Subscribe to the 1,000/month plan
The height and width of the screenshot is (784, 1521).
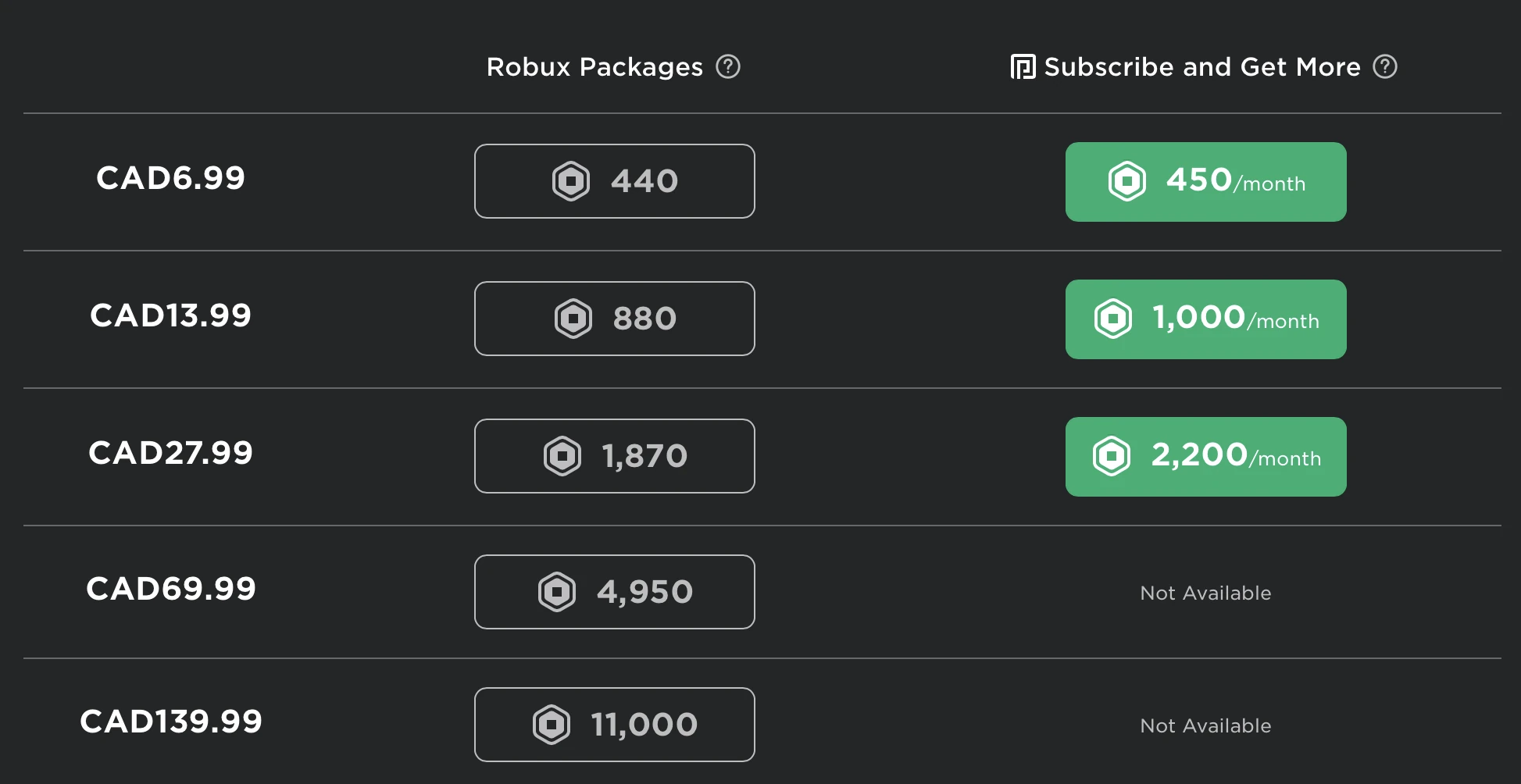pyautogui.click(x=1205, y=319)
